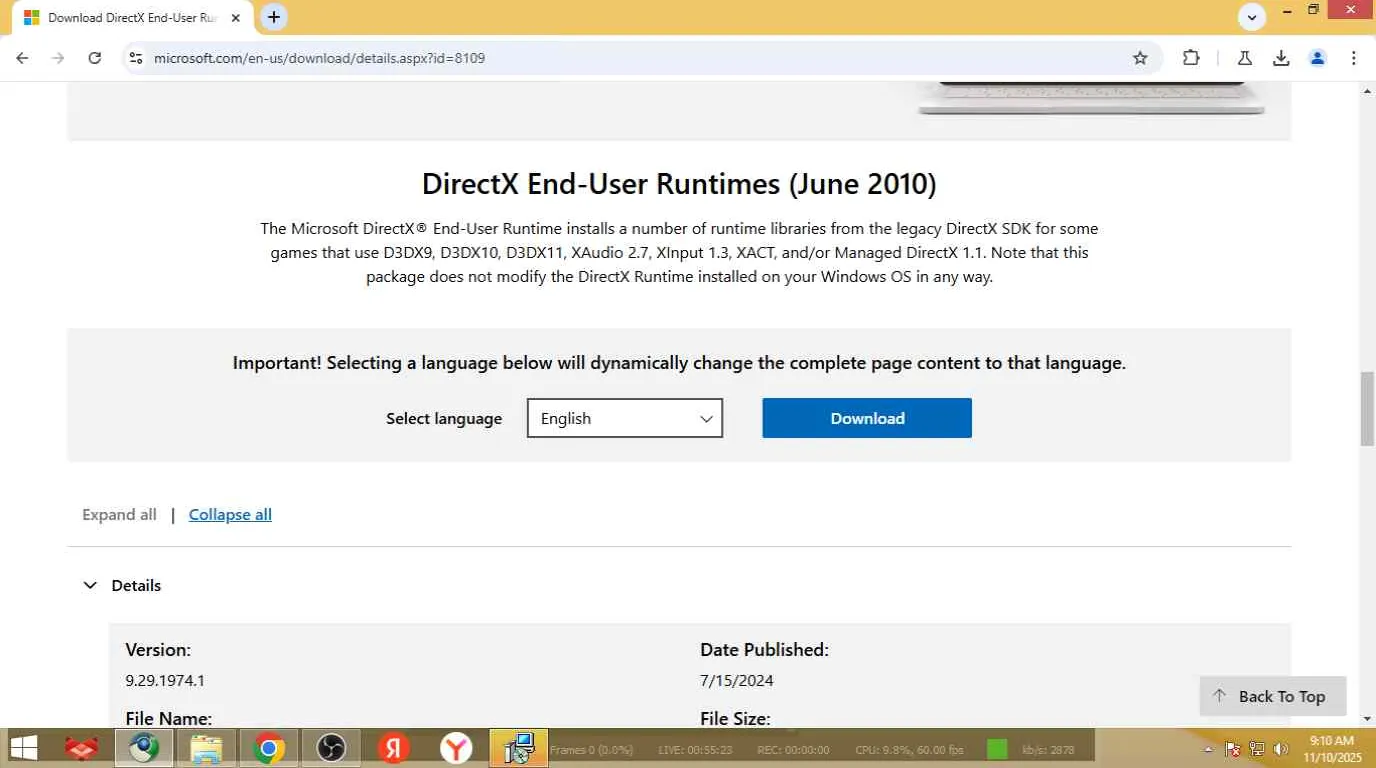The width and height of the screenshot is (1376, 768).
Task: Click the taskbar clock showing 9:10 AM
Action: tap(1333, 749)
